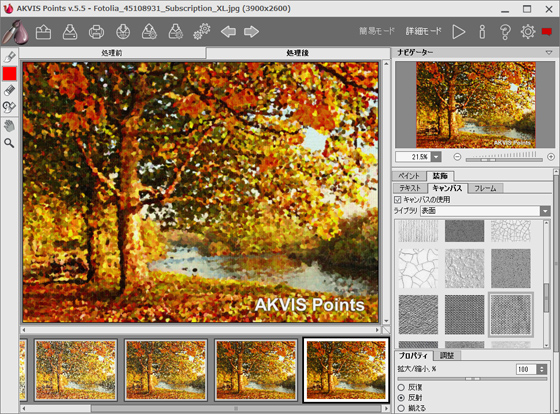Open the テキスト sub-tab
Screen dimensions: 560x414
(410, 188)
